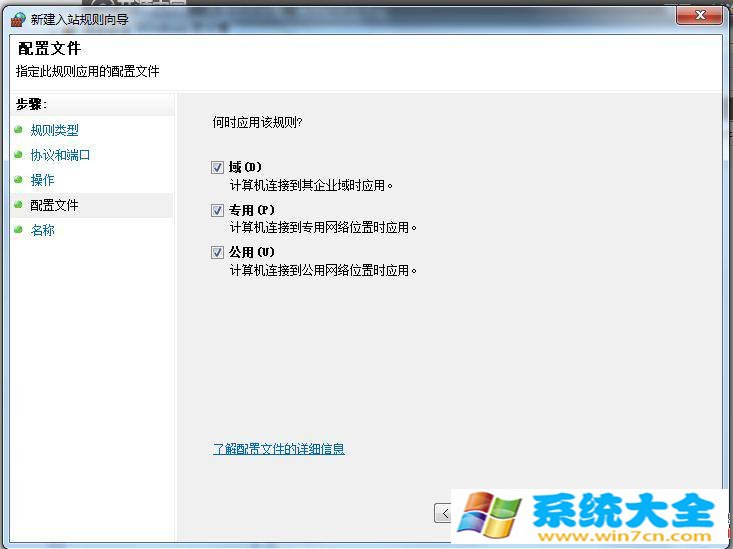Click the description 计算机连接到公用网络位置时应用
Viewport: 733px width, 549px height.
pos(323,270)
